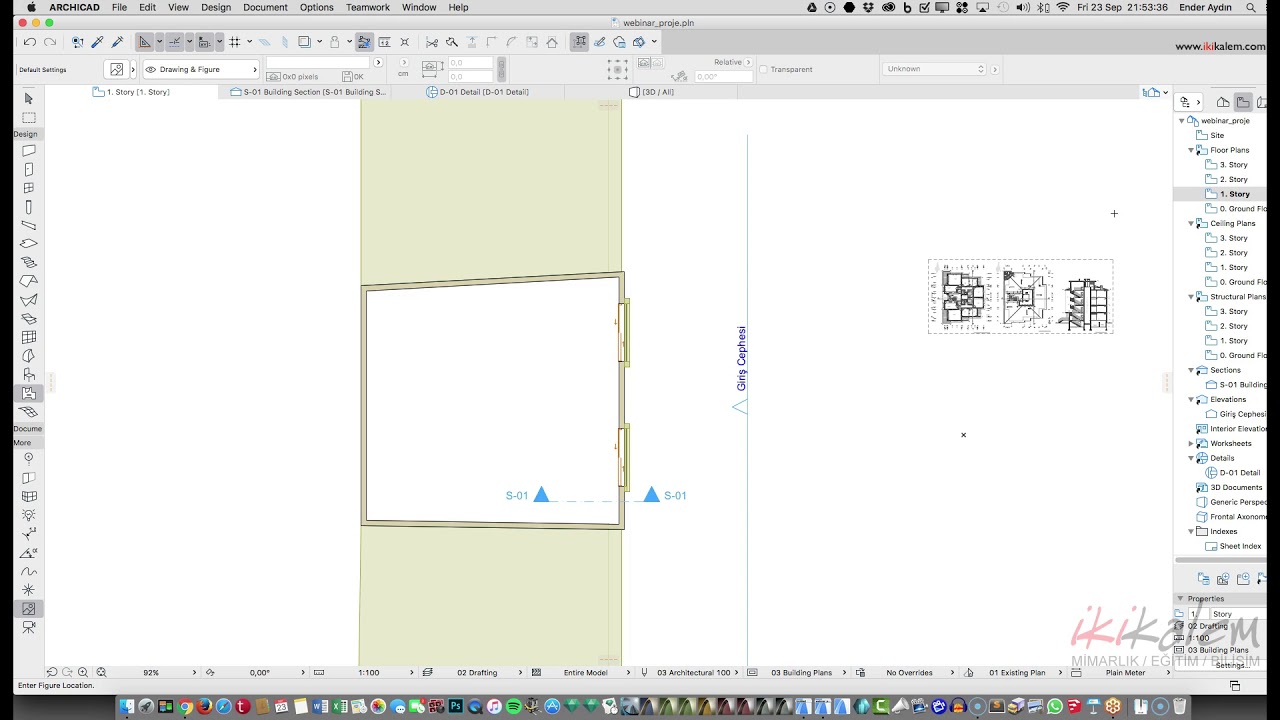The width and height of the screenshot is (1280, 720).
Task: Select the Column tool
Action: click(28, 207)
